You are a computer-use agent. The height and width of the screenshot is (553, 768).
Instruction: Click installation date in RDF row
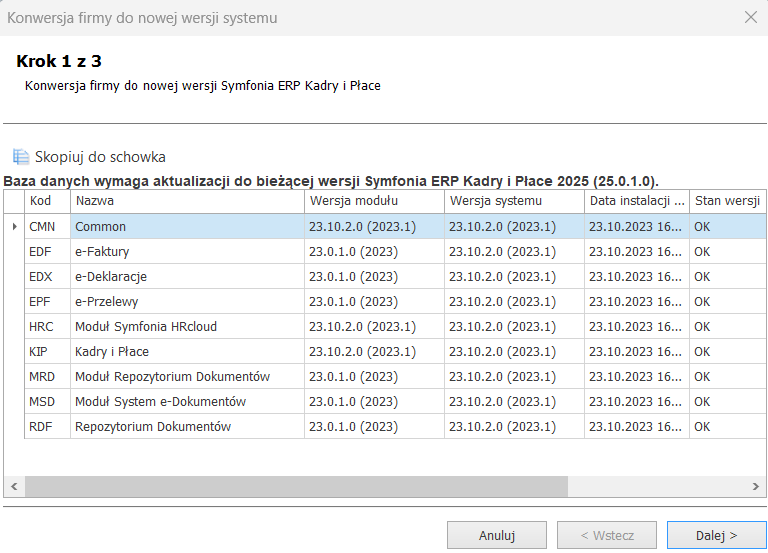click(637, 426)
